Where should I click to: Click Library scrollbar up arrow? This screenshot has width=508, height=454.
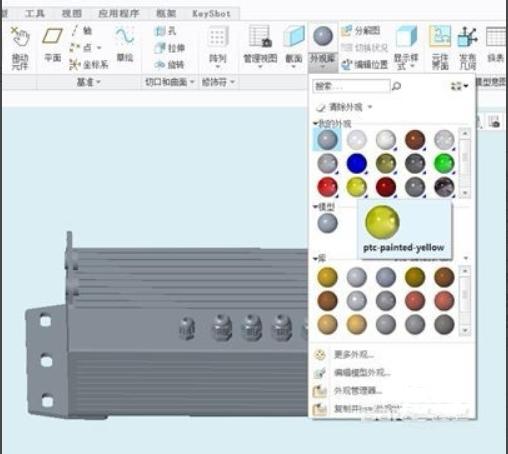(x=465, y=271)
